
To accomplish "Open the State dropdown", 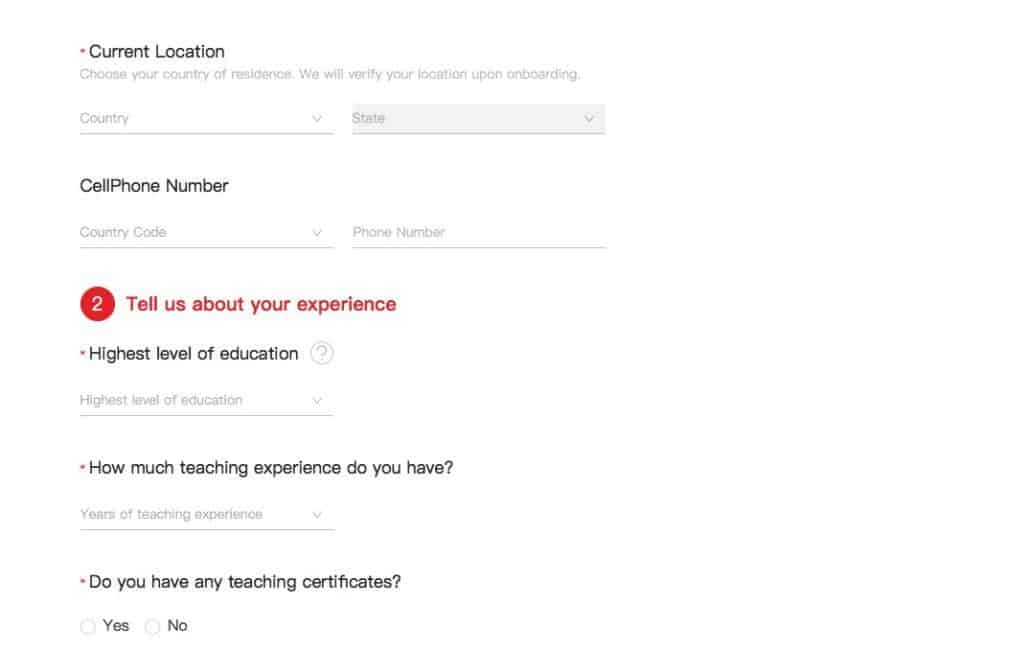I will point(478,119).
